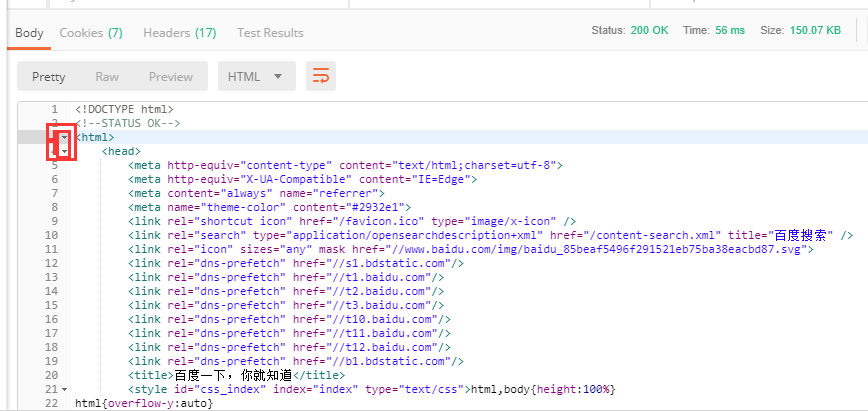Click the t2.baidu.com prefetch line
868x411 pixels.
286,291
